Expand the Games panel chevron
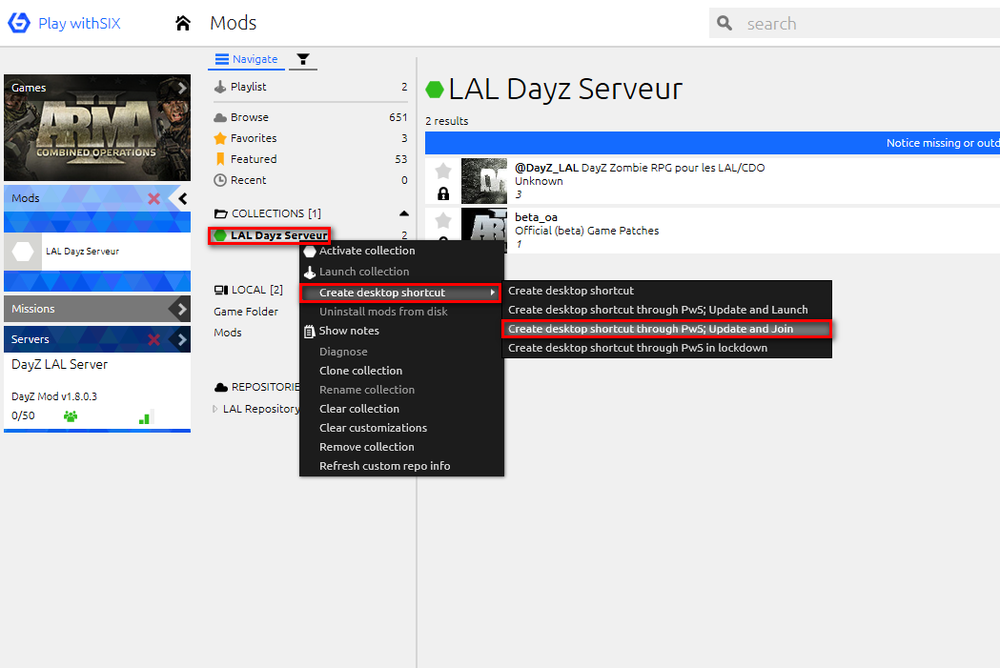 click(182, 88)
